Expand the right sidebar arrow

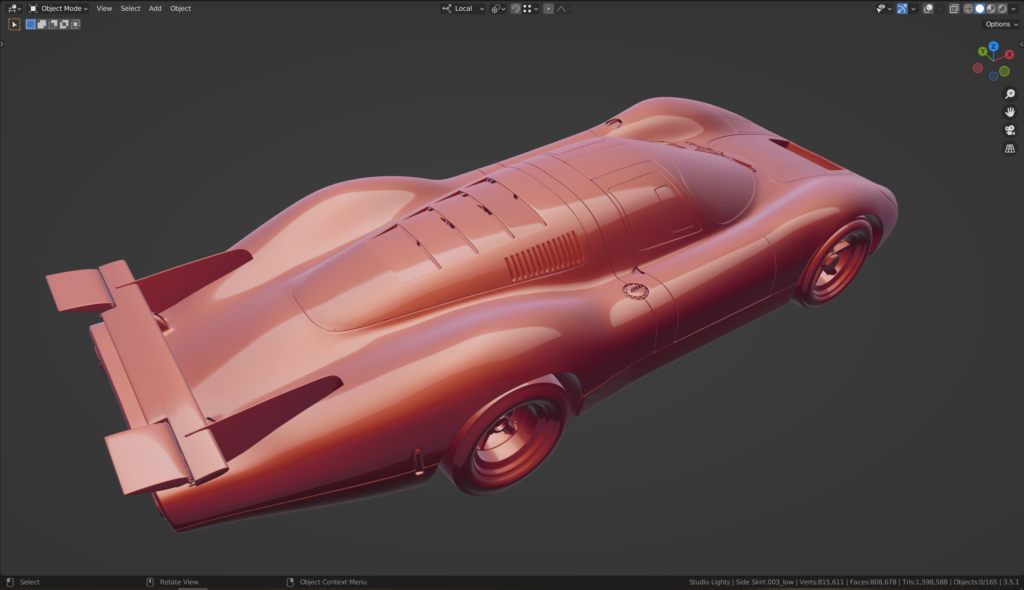coord(1021,44)
